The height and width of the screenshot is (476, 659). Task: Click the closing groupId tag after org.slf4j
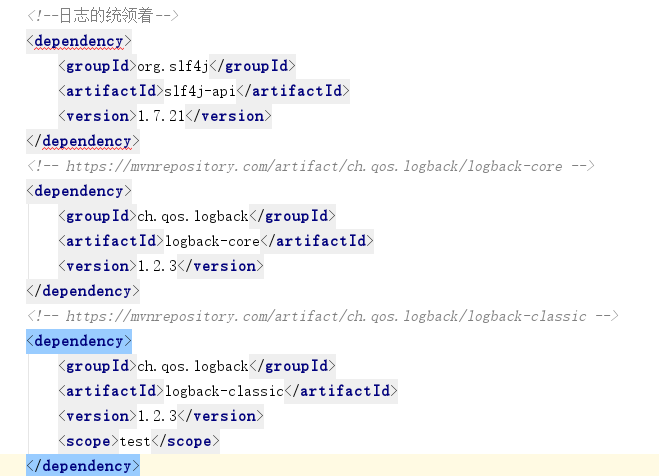coord(252,66)
